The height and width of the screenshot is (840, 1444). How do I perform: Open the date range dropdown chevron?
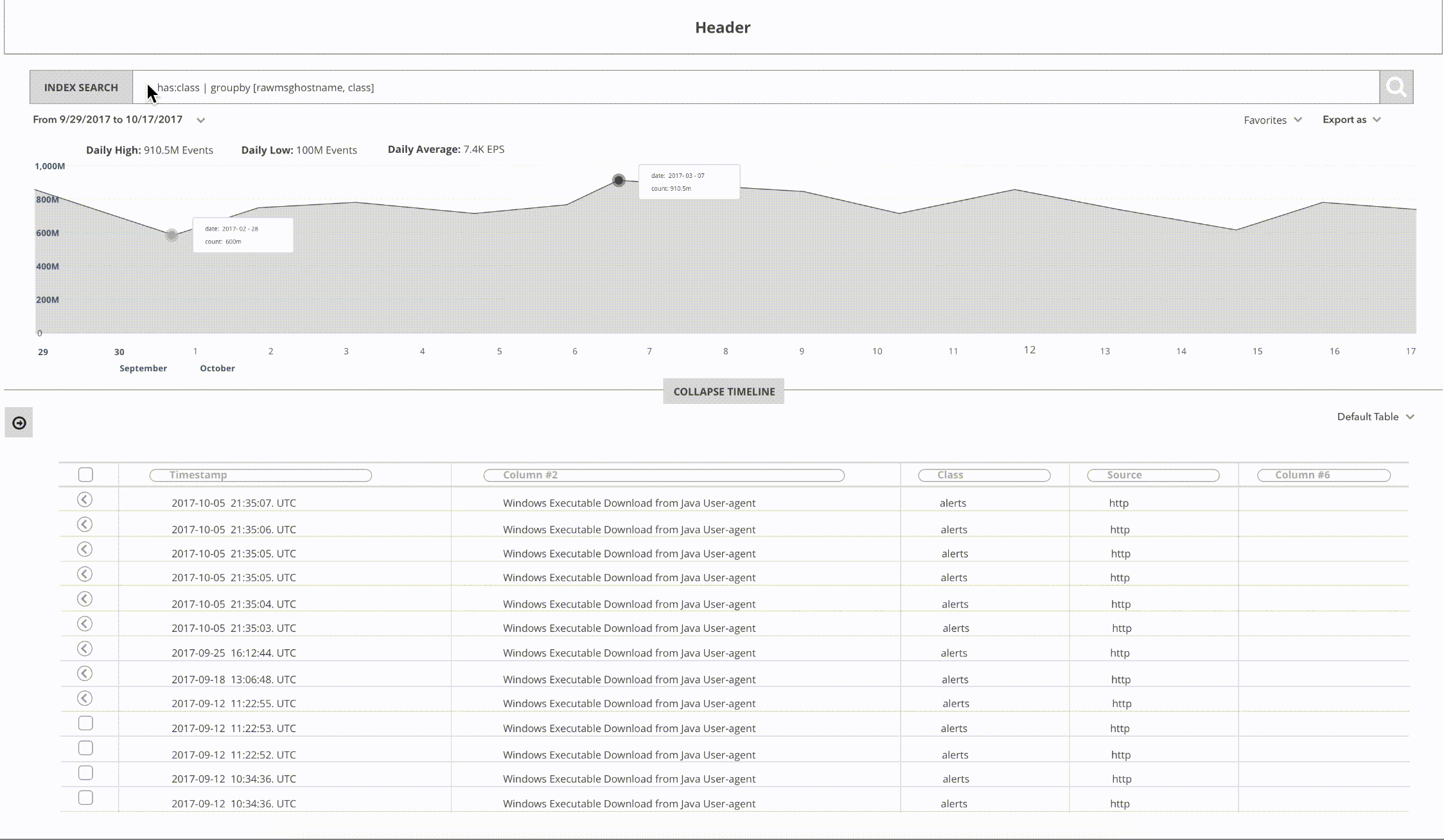click(x=201, y=120)
